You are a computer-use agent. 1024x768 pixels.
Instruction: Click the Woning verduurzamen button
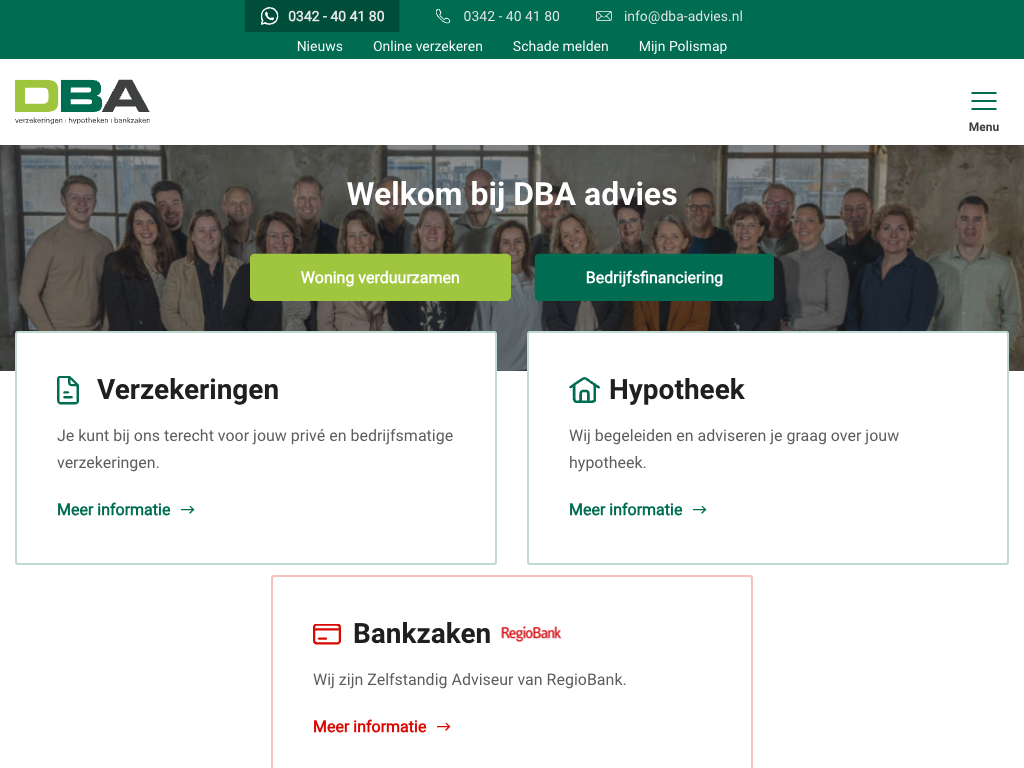point(380,278)
